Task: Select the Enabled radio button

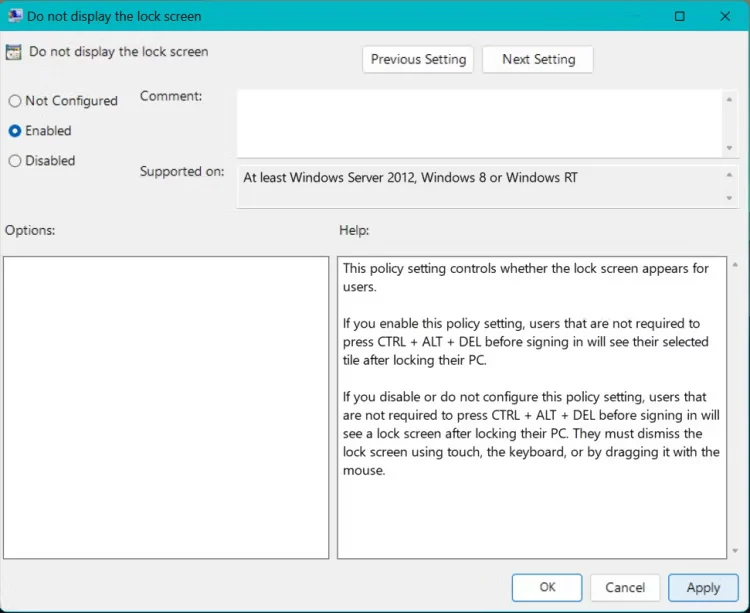Action: (15, 131)
